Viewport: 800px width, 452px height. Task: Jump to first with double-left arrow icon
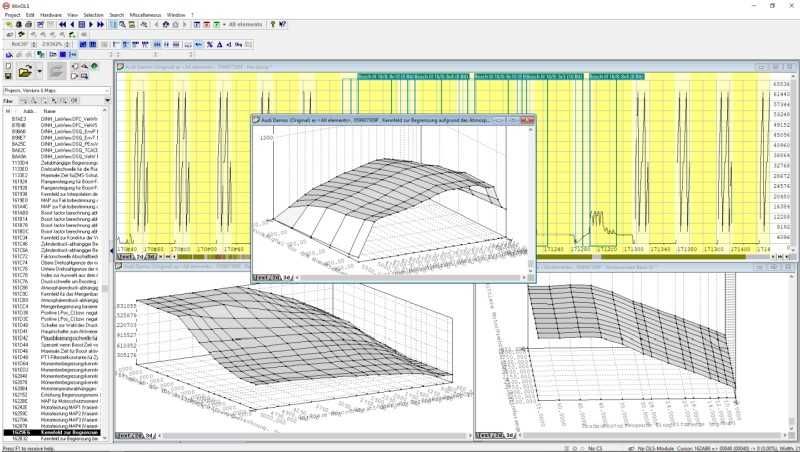(x=62, y=24)
